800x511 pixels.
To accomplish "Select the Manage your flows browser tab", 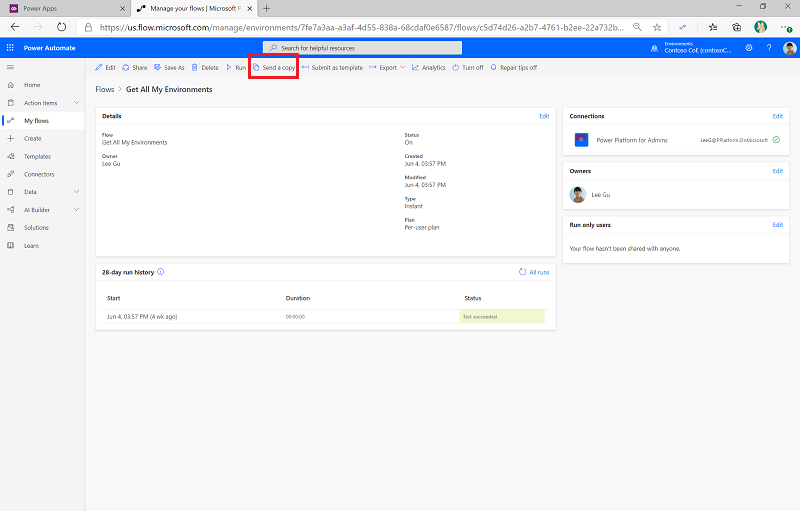I will (x=195, y=9).
